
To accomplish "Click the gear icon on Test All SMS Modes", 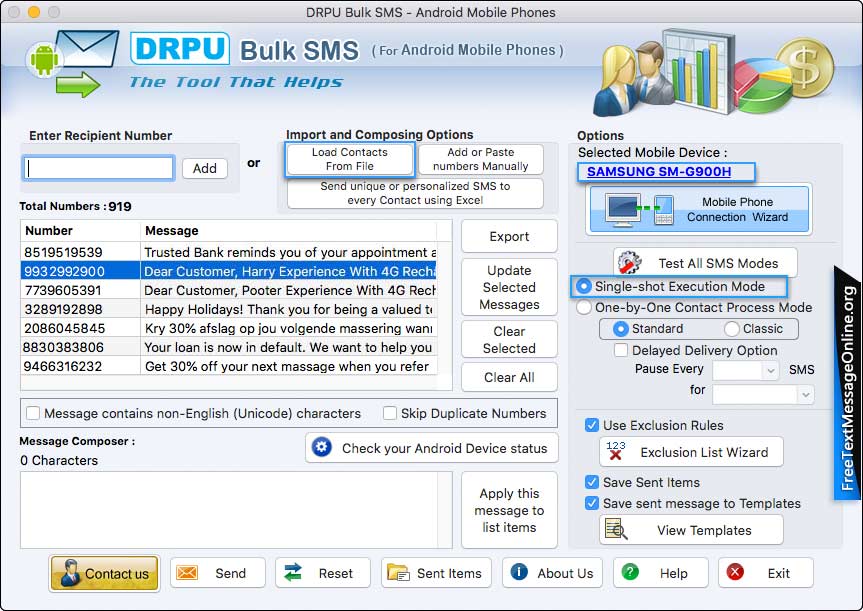I will pos(630,263).
